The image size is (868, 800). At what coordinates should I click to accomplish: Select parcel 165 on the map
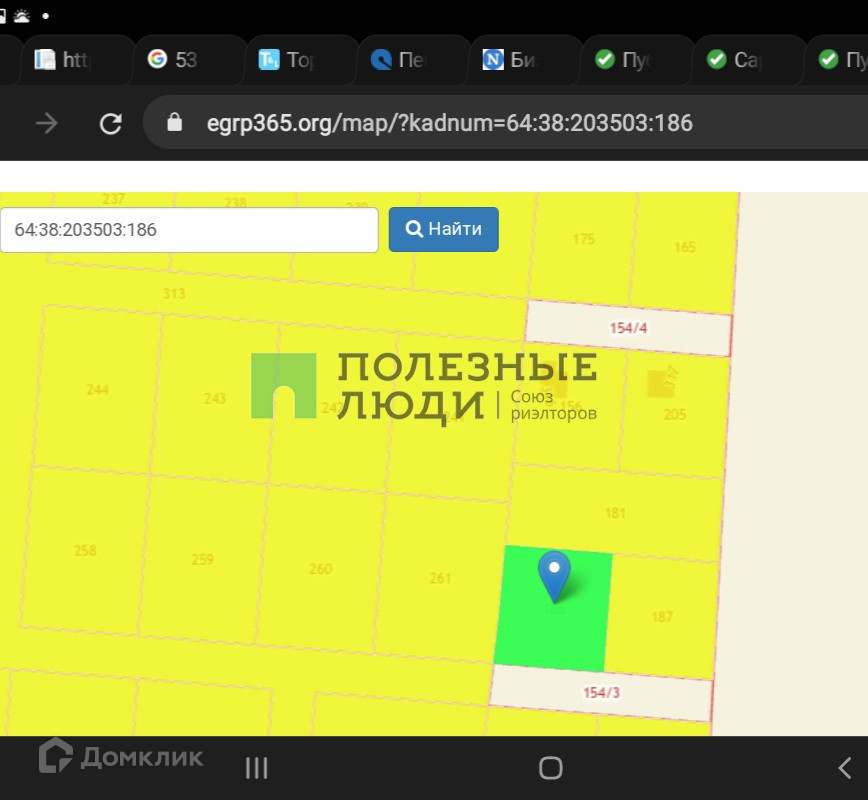(684, 247)
